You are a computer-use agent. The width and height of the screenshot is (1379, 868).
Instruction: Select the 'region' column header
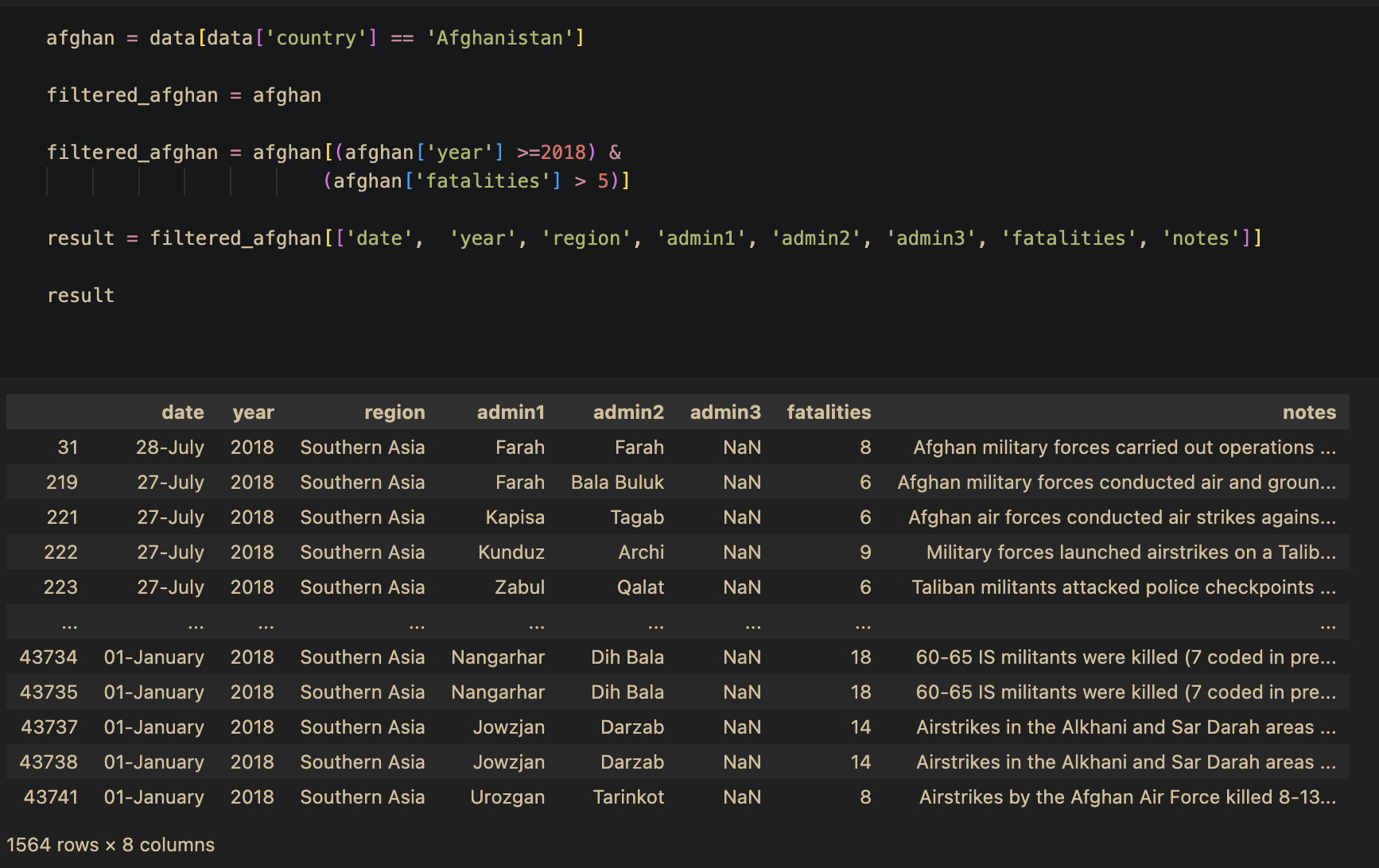[x=394, y=412]
